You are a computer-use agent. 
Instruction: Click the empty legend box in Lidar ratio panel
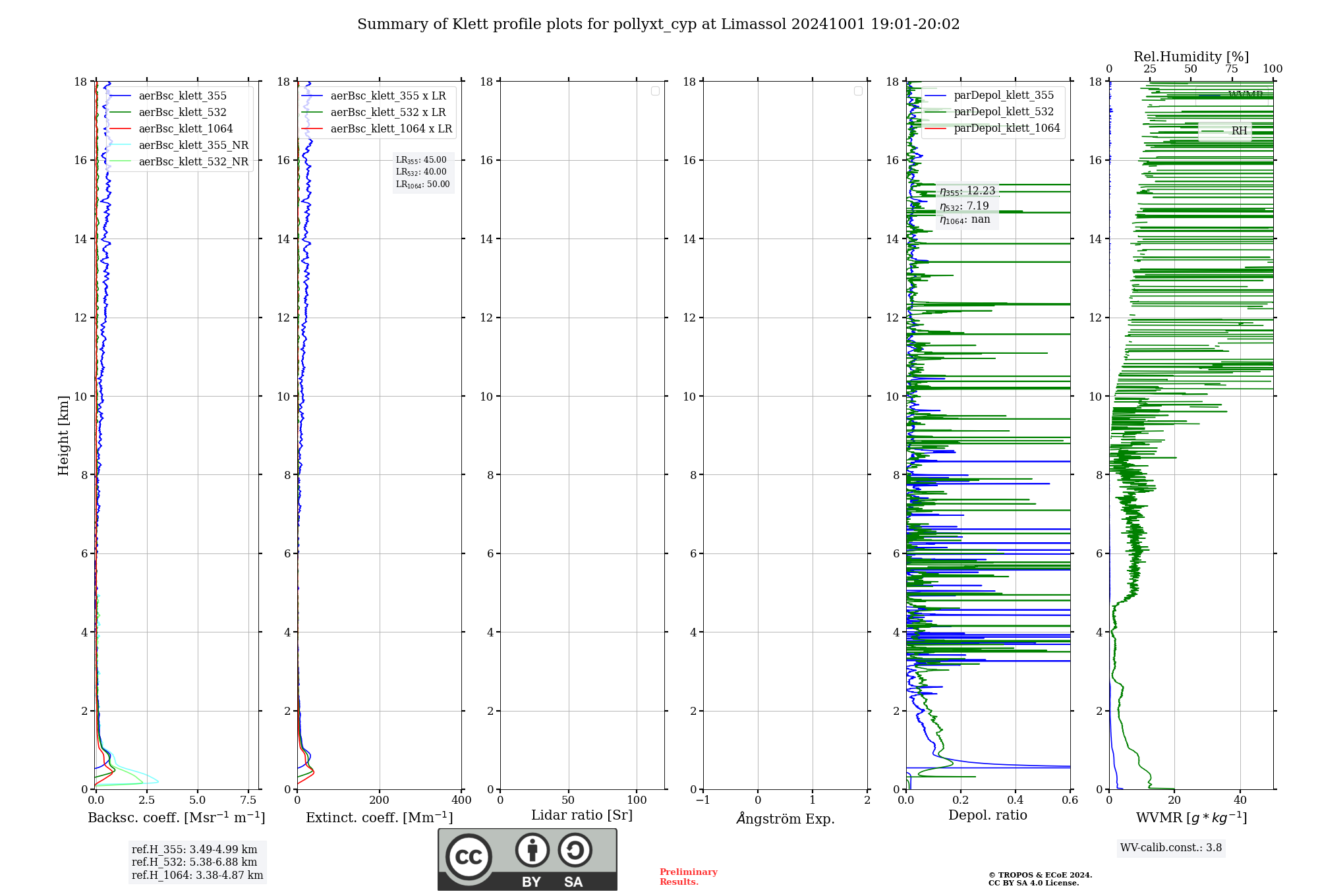coord(655,91)
